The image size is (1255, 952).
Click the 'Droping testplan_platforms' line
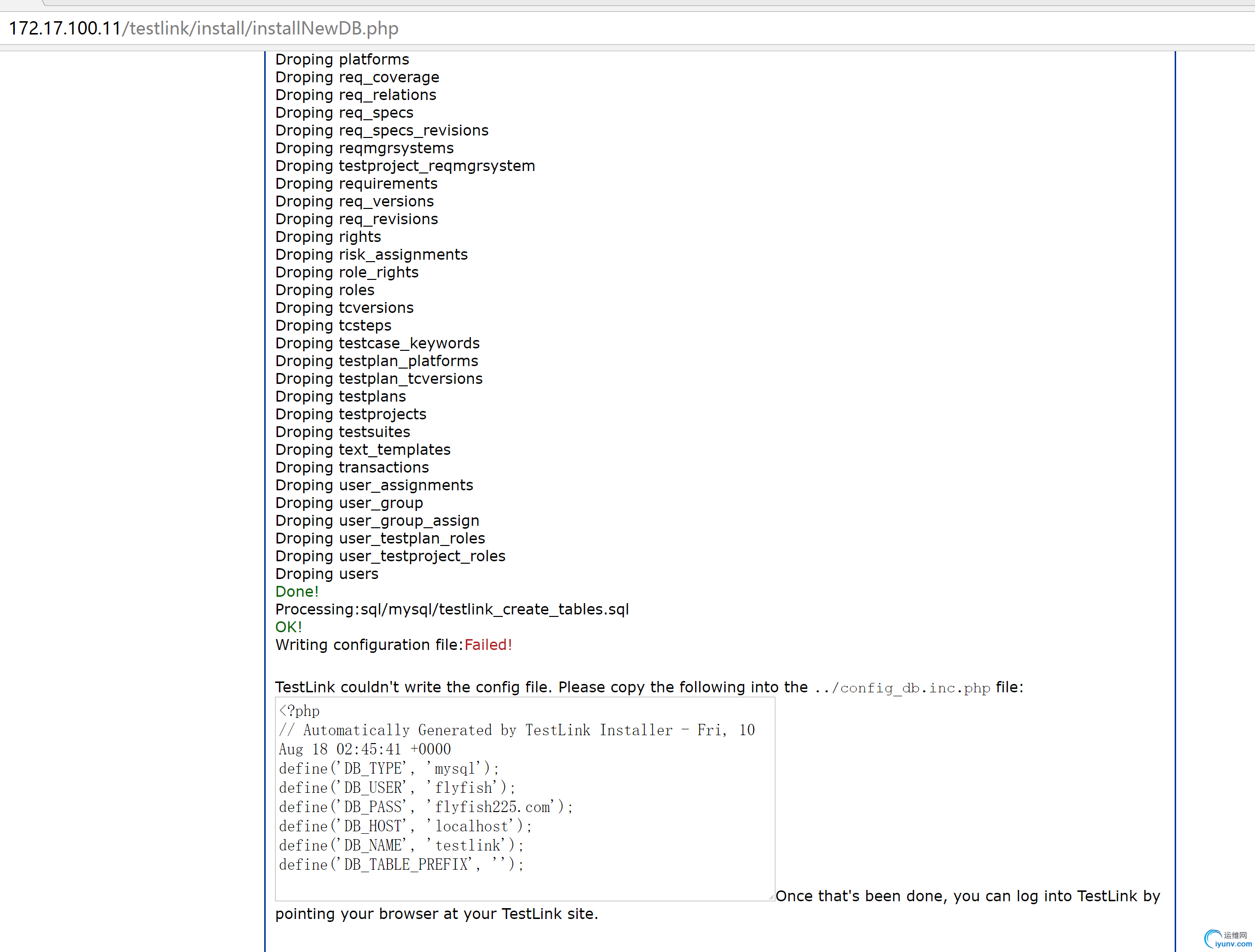[x=377, y=361]
